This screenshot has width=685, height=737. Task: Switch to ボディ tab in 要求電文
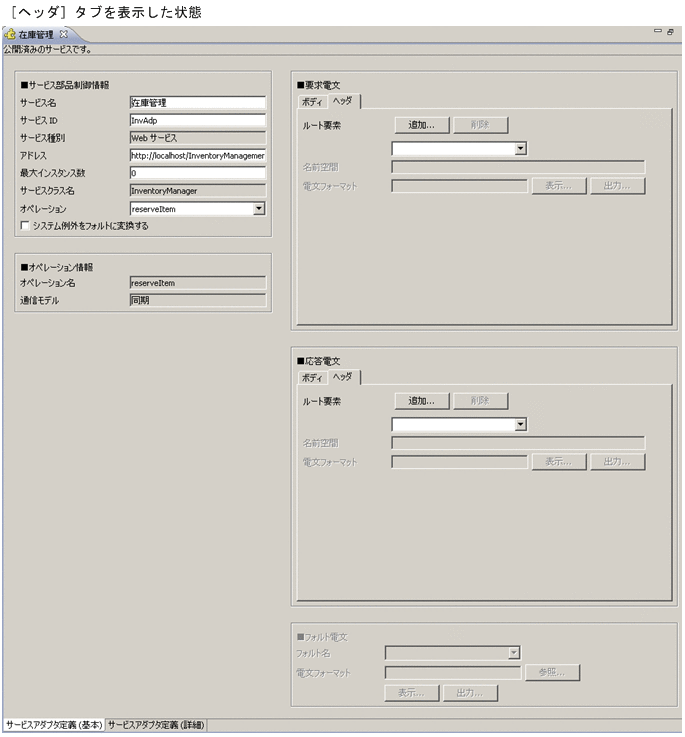point(312,102)
